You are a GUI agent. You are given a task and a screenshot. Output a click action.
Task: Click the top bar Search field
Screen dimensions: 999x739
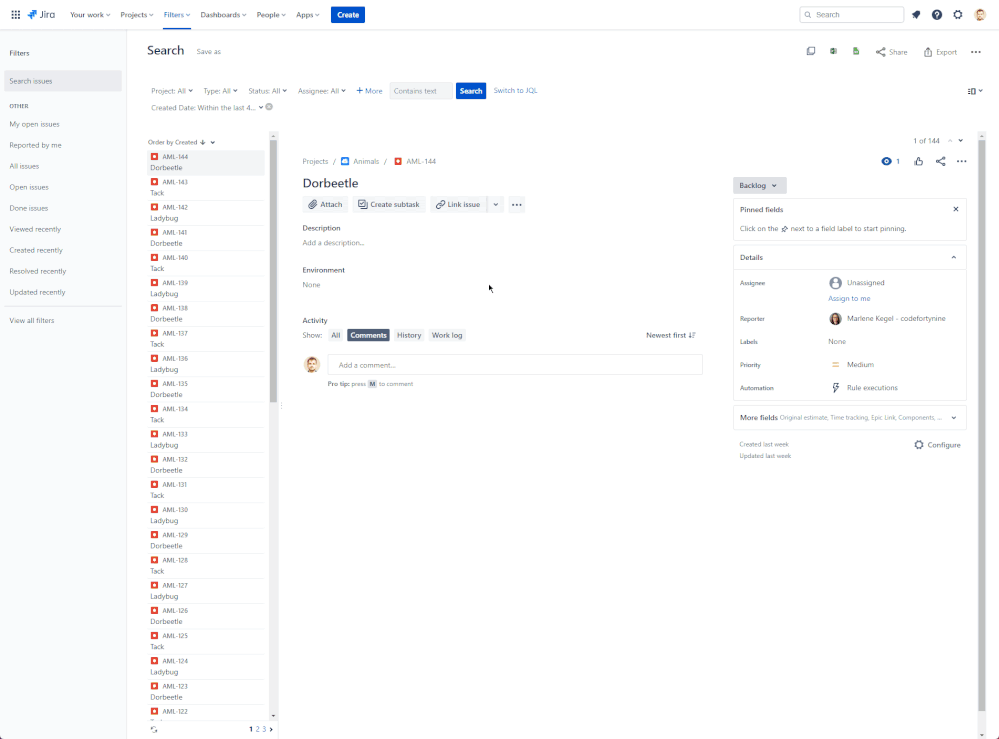pos(852,15)
